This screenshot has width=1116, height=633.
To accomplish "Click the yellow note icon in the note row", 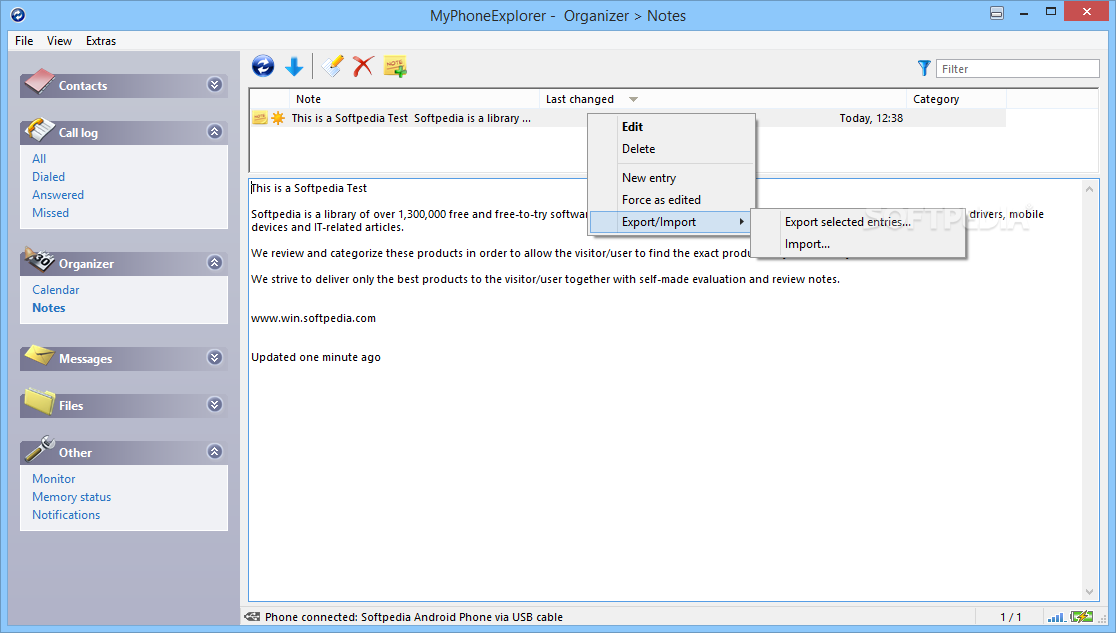I will tap(260, 118).
